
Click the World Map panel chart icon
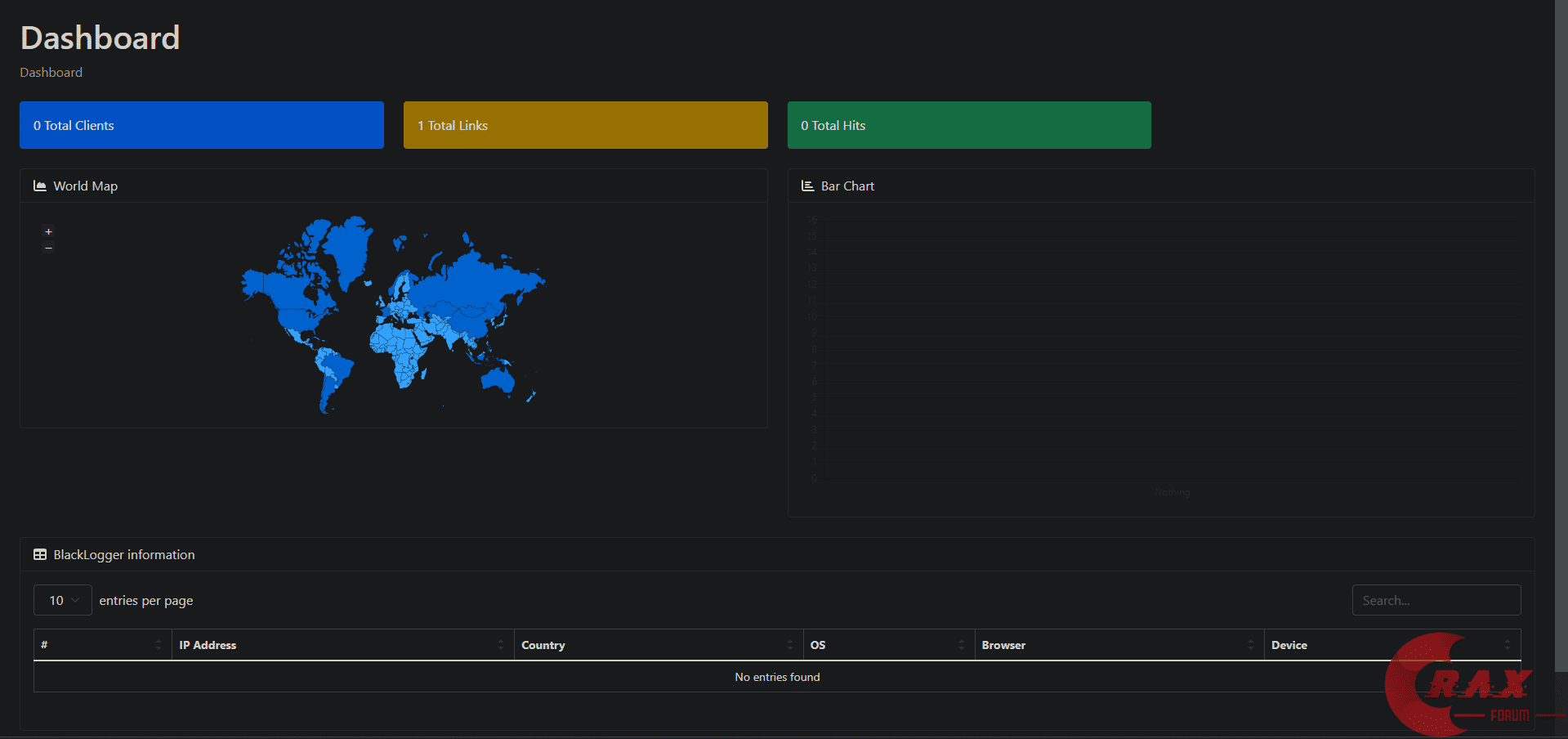click(39, 186)
